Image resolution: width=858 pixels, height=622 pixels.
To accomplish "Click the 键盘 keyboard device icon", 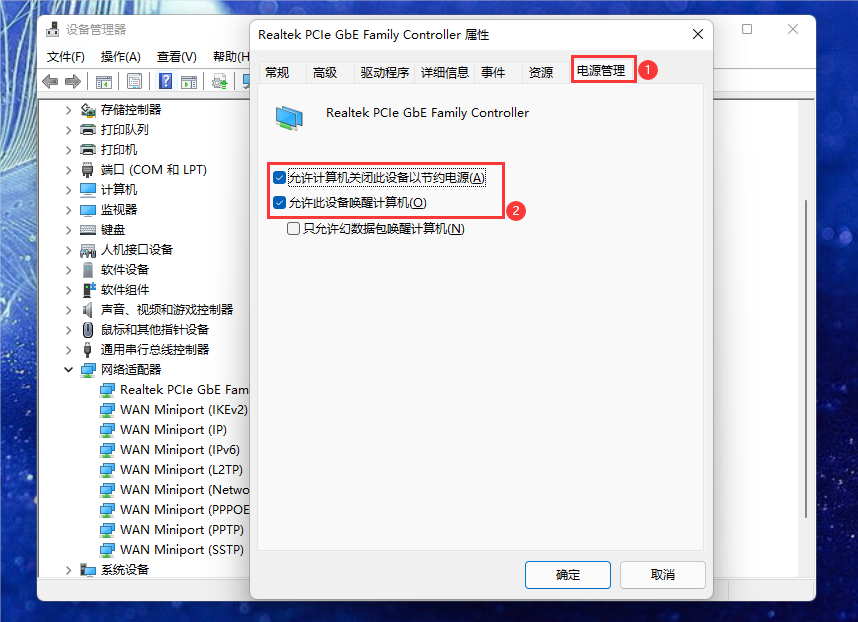I will point(88,230).
